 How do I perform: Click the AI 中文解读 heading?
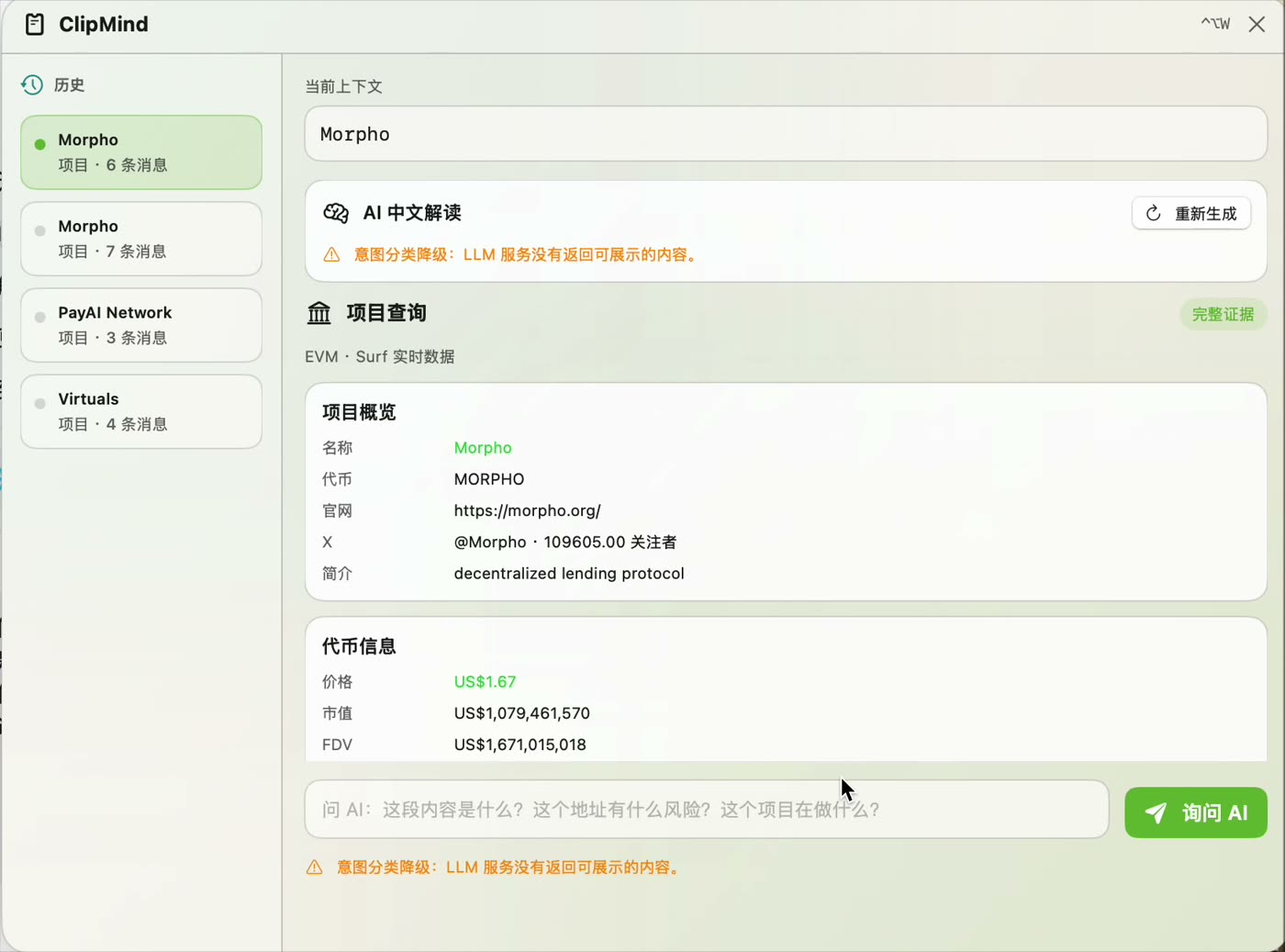pyautogui.click(x=412, y=213)
